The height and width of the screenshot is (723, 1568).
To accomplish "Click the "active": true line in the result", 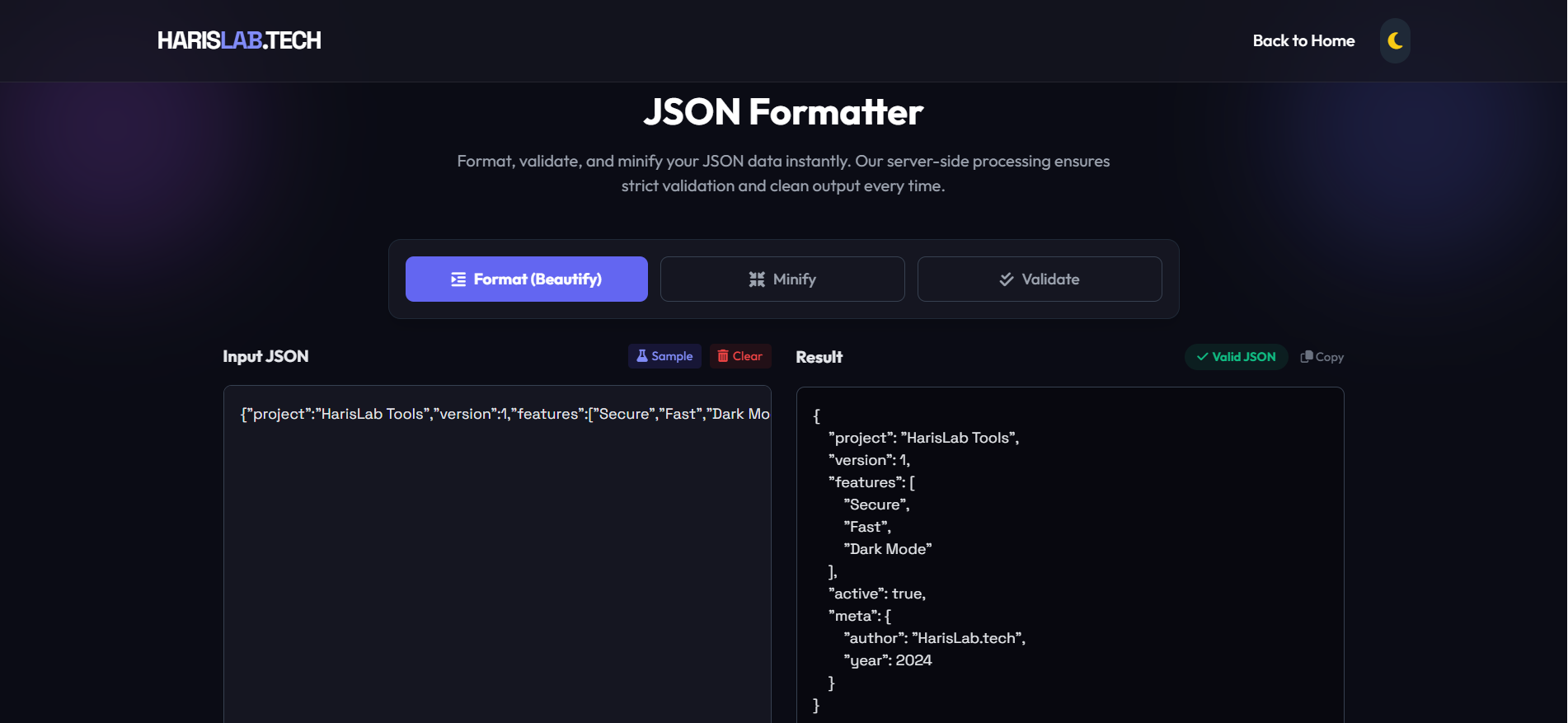I will [877, 594].
